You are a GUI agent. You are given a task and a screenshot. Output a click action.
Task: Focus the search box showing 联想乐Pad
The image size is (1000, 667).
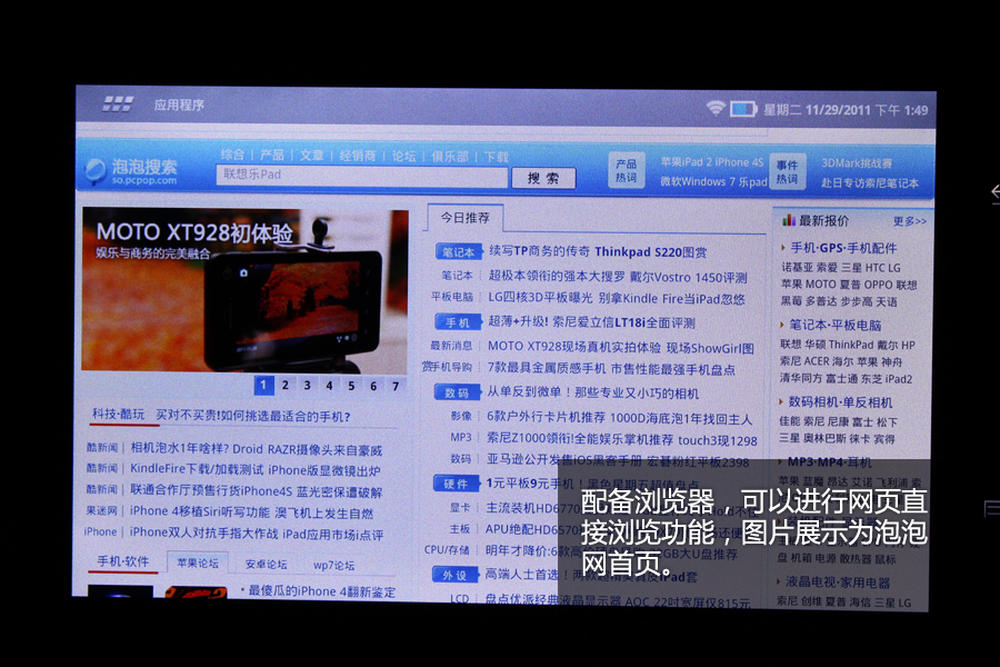pyautogui.click(x=362, y=175)
